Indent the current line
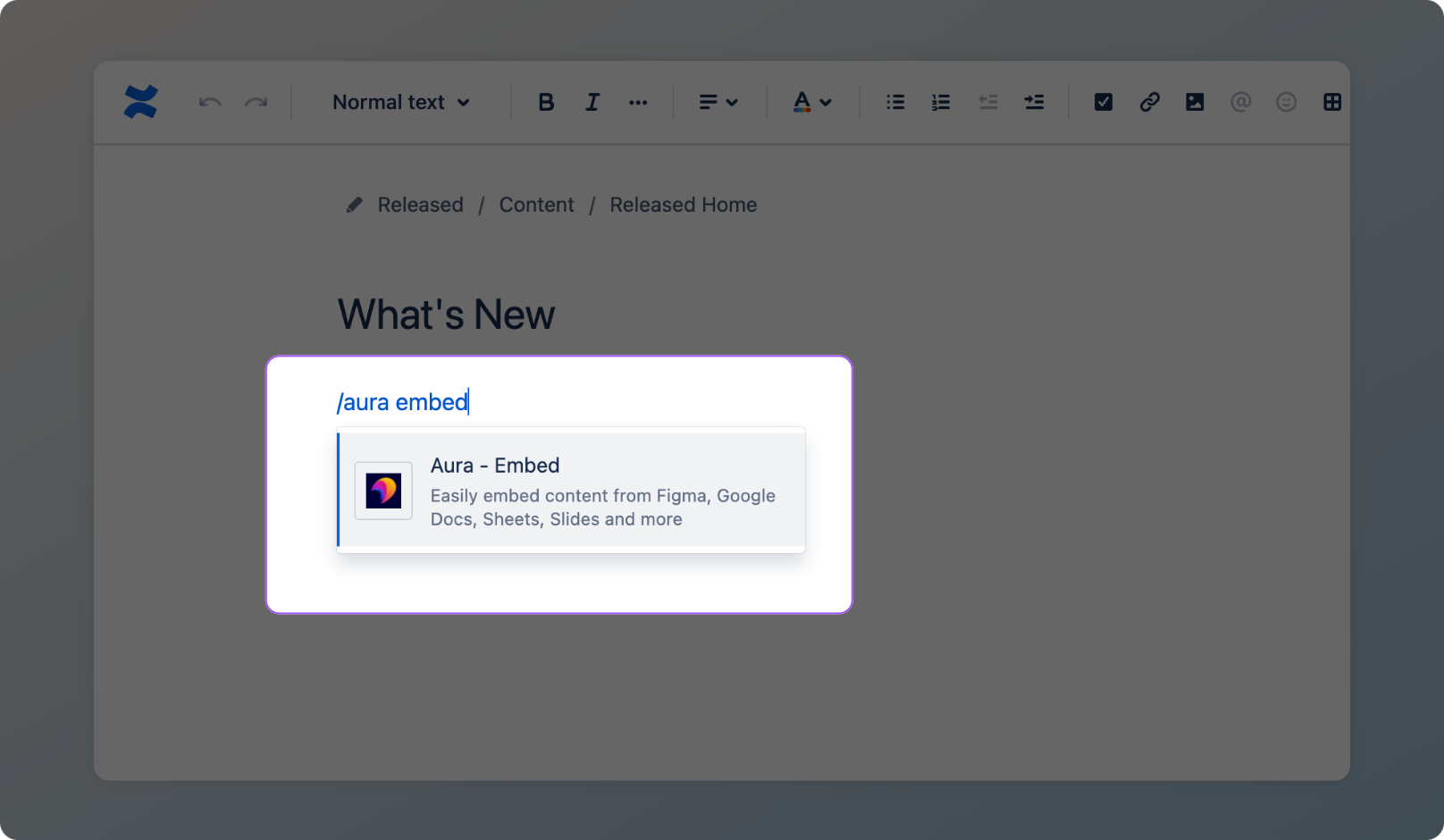 (1034, 103)
